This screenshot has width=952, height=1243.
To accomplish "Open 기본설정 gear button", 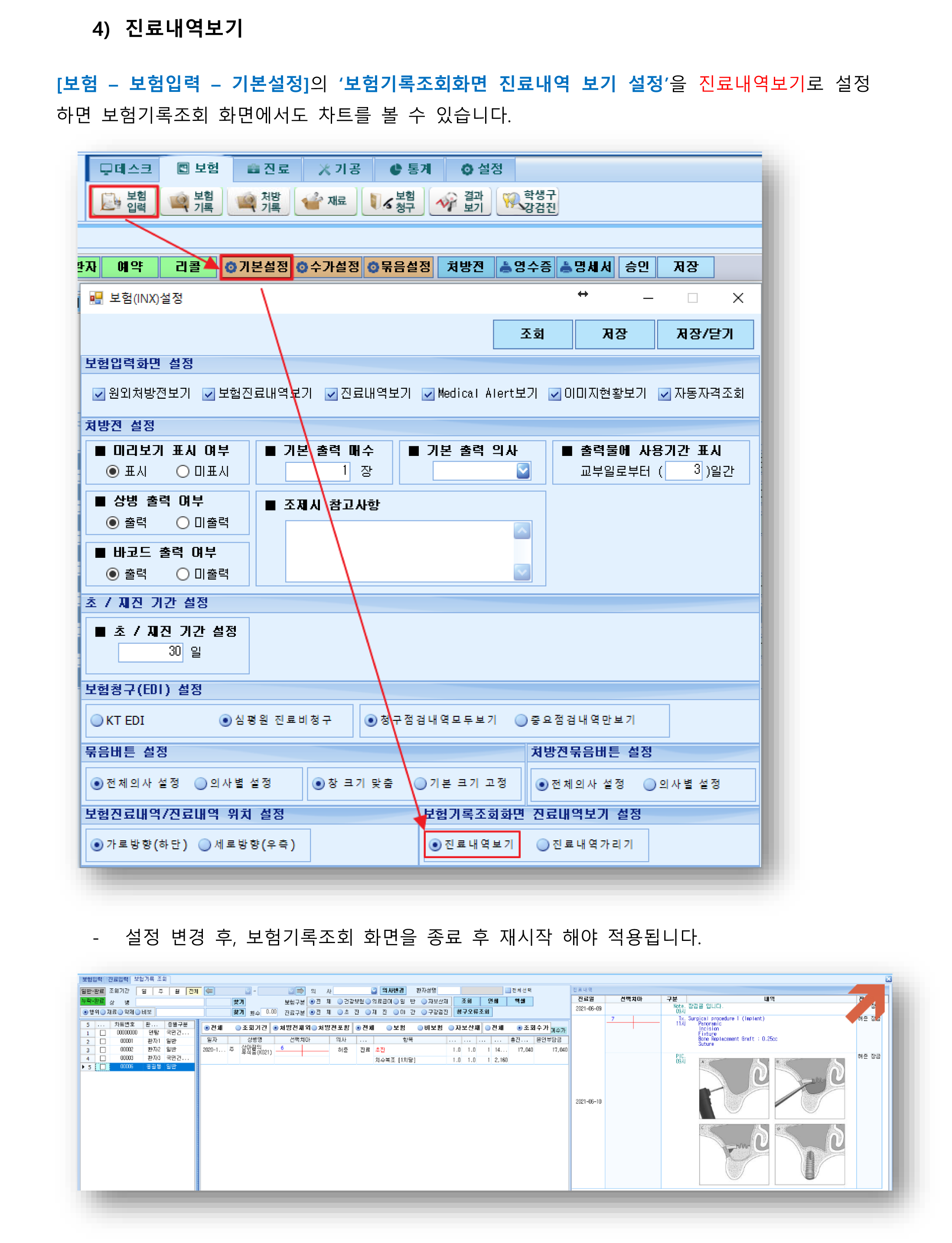I will click(256, 267).
